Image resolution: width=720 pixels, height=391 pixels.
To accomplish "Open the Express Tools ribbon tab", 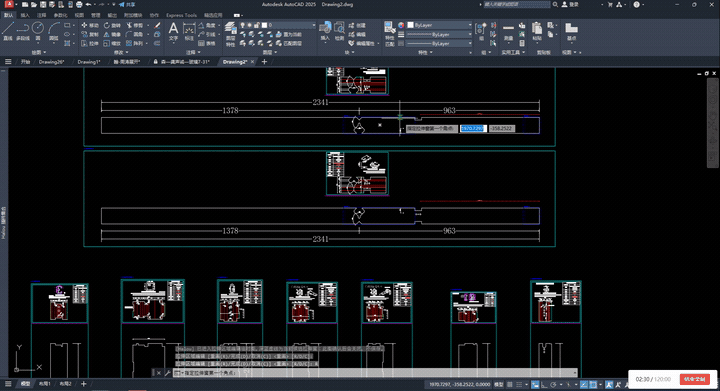I will (x=181, y=15).
